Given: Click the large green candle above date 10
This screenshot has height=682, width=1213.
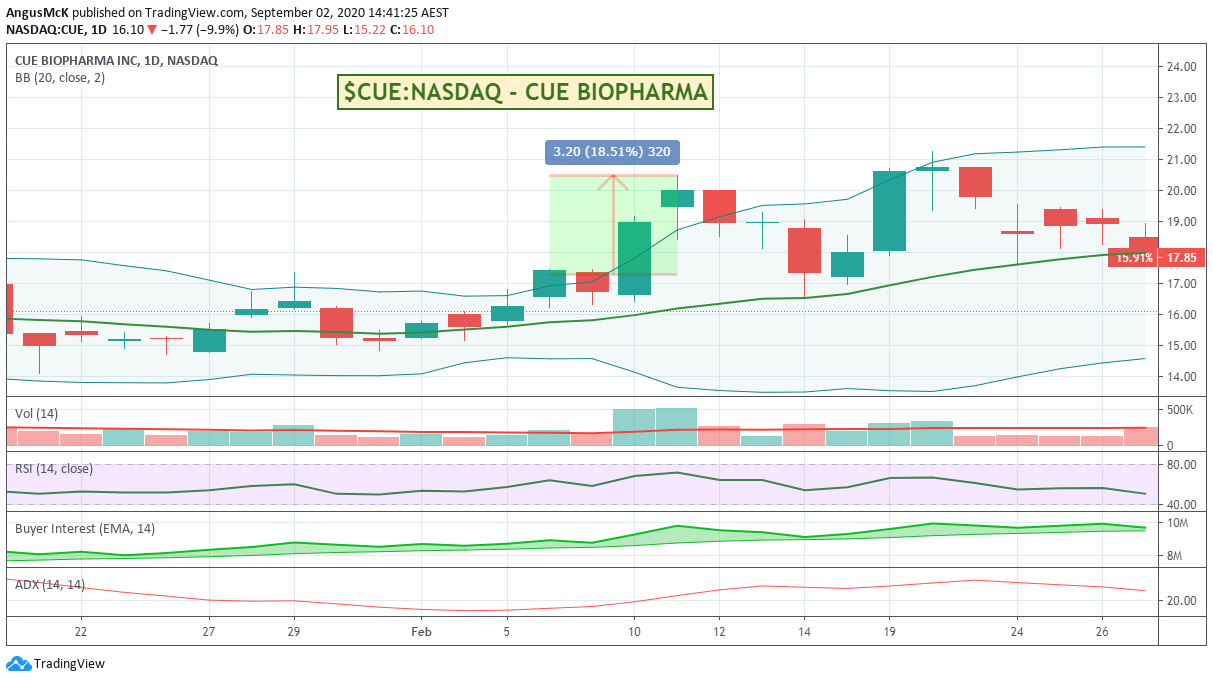Looking at the screenshot, I should [634, 258].
